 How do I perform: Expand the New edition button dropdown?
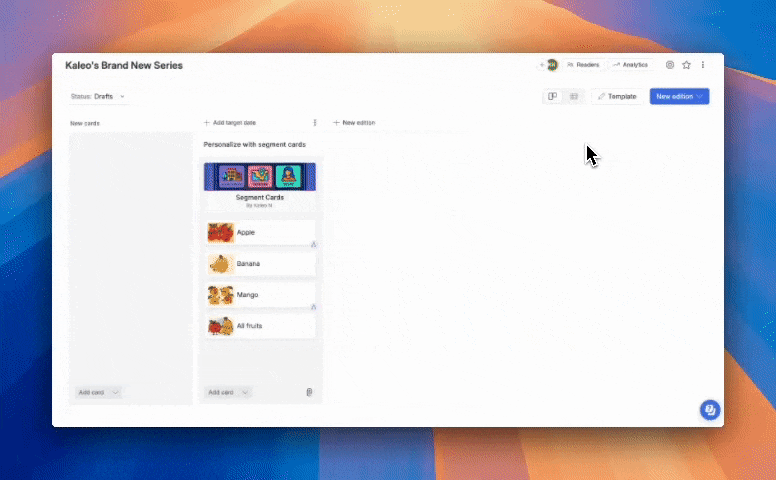(x=700, y=96)
